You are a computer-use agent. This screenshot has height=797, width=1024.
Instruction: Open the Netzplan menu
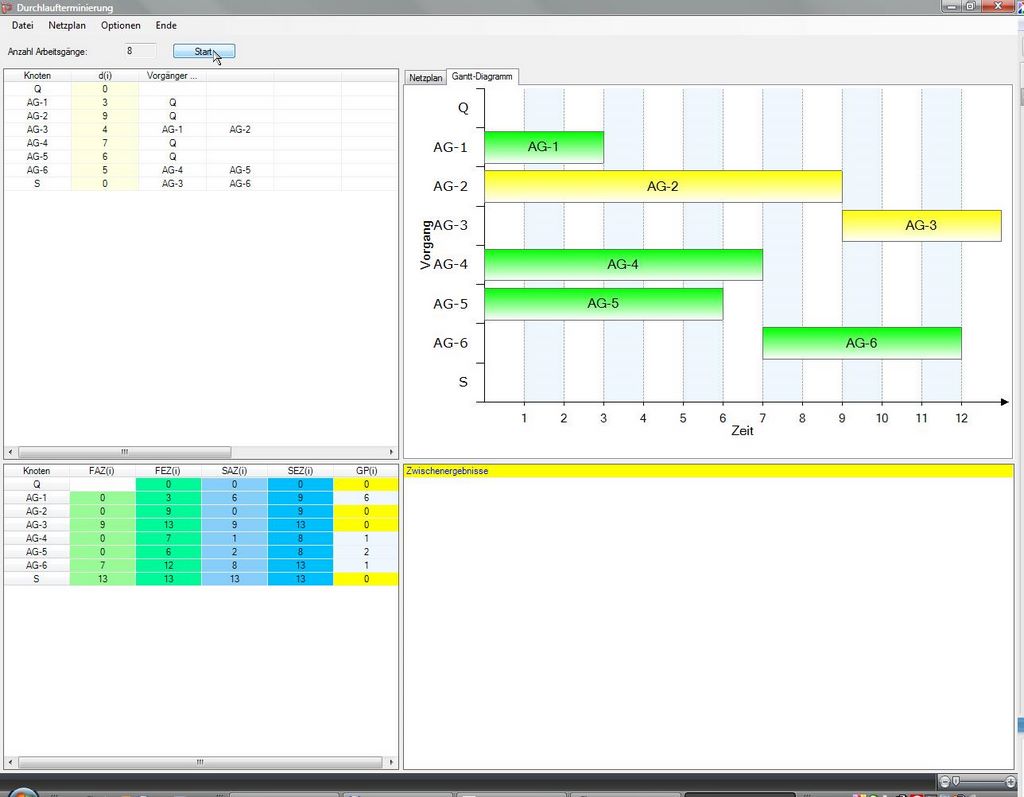tap(67, 25)
